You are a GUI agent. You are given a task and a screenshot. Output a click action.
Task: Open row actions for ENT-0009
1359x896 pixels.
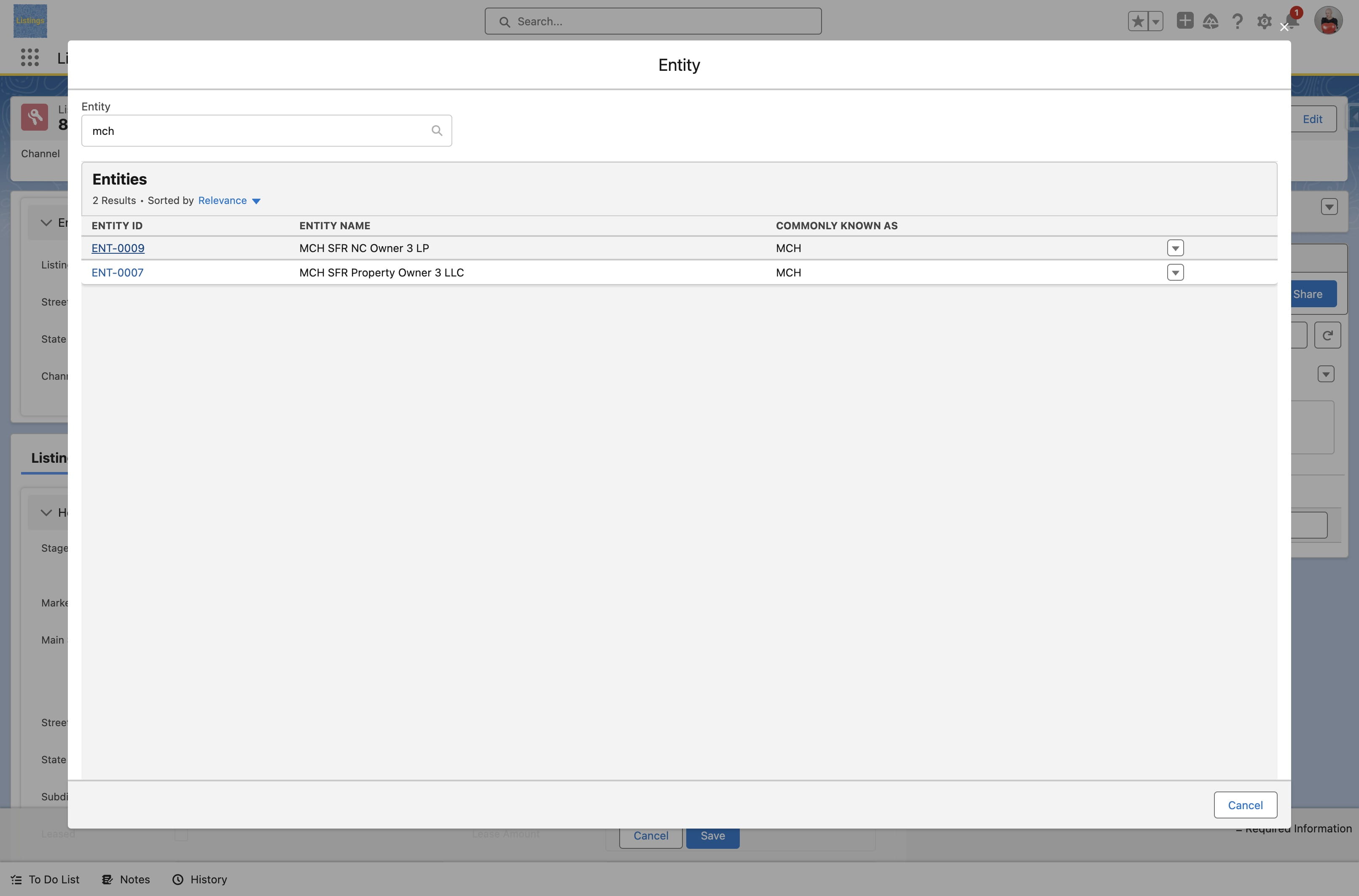click(x=1175, y=248)
